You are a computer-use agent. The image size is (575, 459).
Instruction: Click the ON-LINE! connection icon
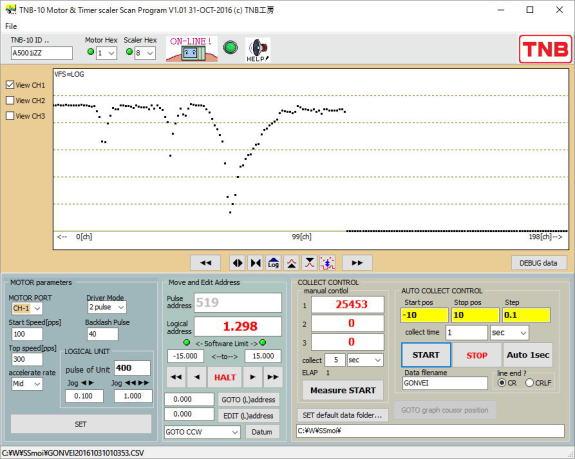point(191,49)
